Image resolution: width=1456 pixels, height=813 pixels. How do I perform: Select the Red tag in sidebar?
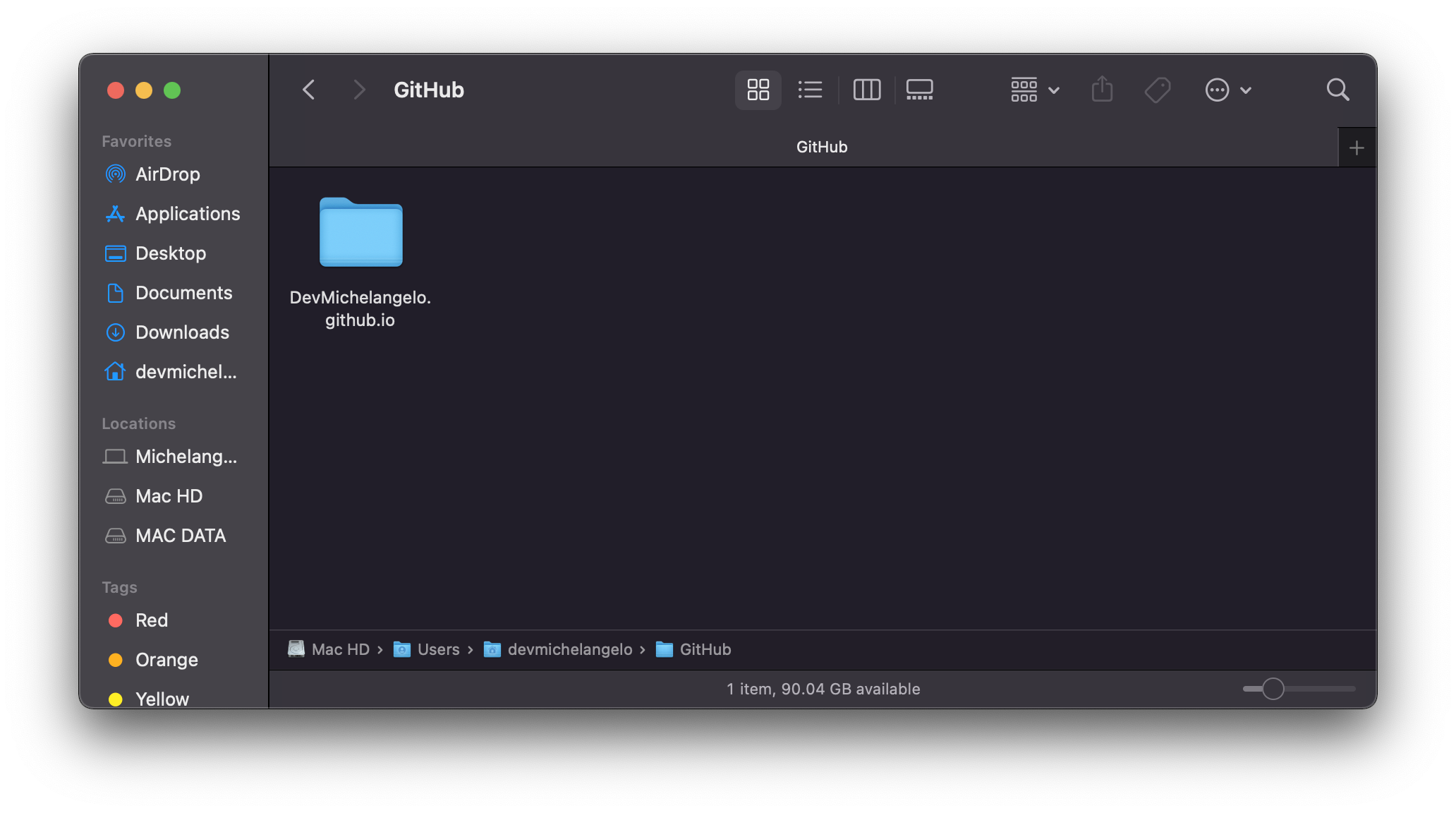(x=152, y=620)
